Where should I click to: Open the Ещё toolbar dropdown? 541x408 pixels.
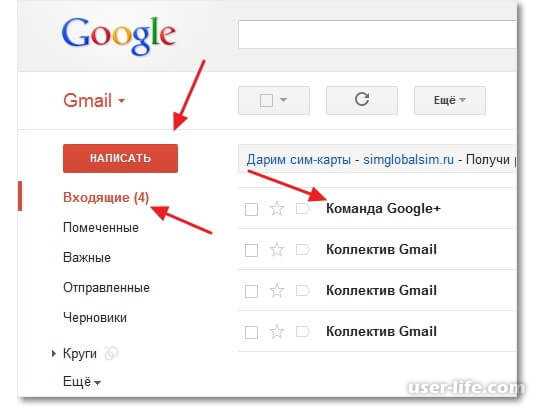[450, 100]
